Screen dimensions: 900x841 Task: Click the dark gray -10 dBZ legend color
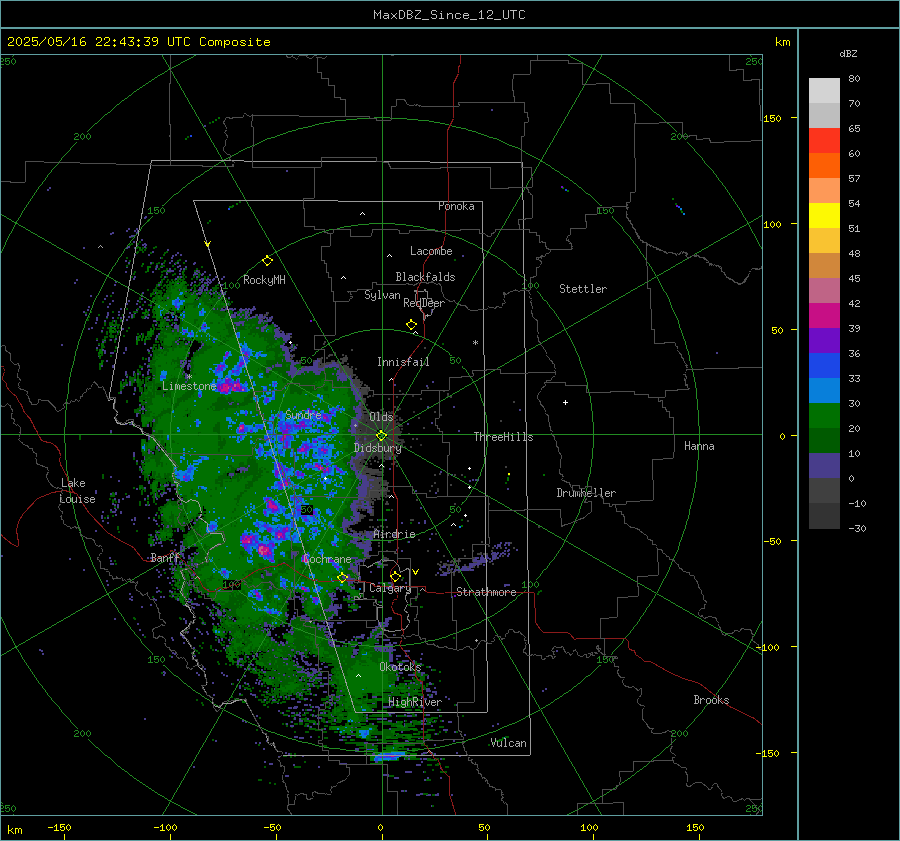coord(824,516)
